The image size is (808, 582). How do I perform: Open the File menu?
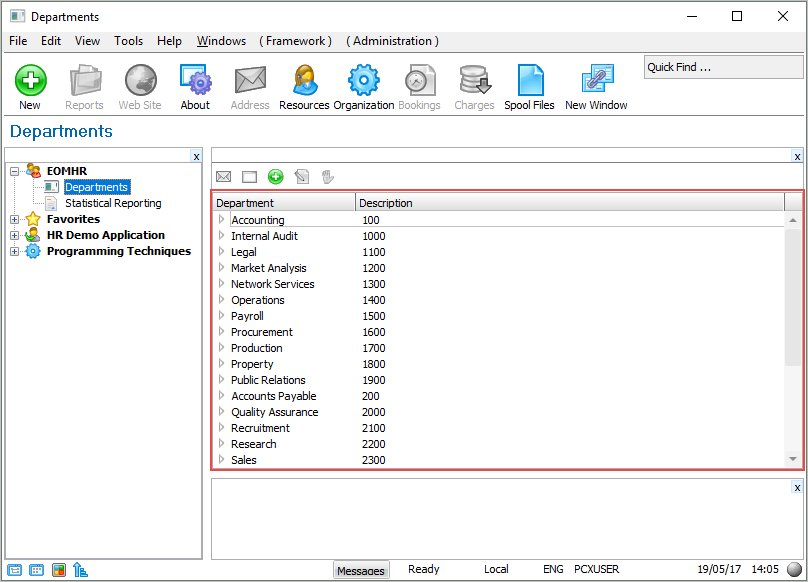pos(18,41)
